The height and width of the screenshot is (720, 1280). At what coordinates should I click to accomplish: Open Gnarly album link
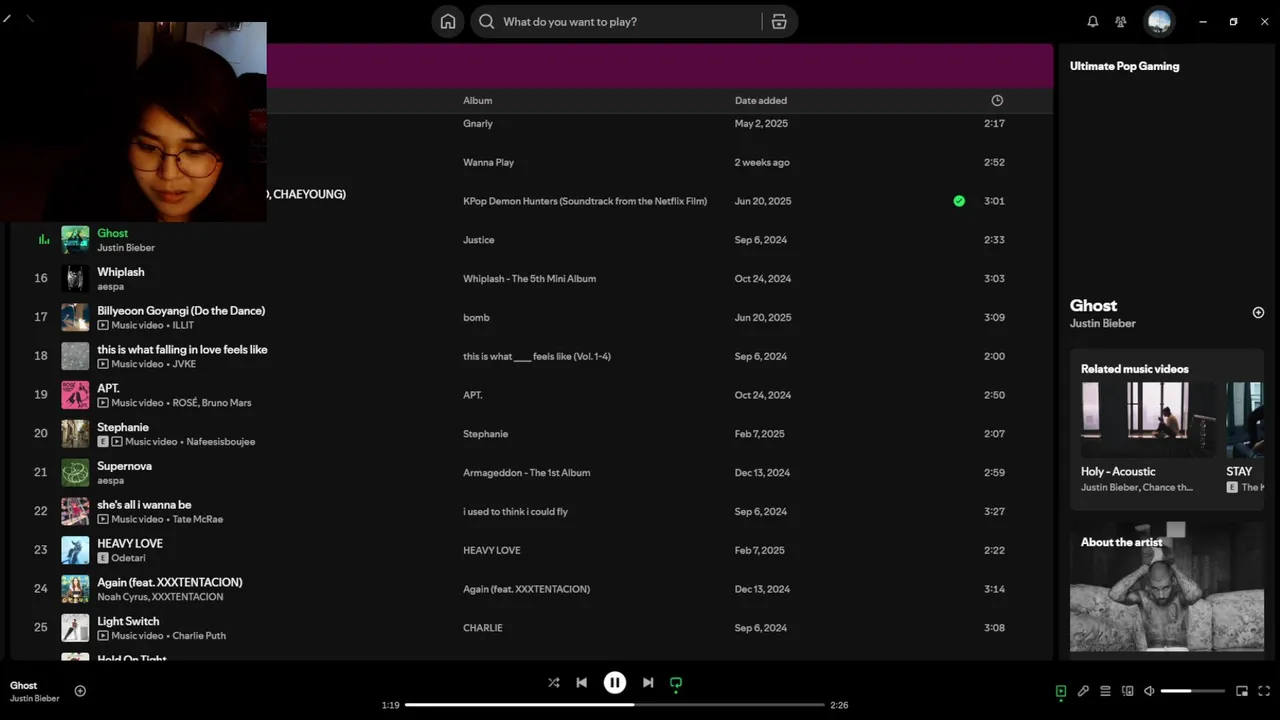(x=478, y=124)
